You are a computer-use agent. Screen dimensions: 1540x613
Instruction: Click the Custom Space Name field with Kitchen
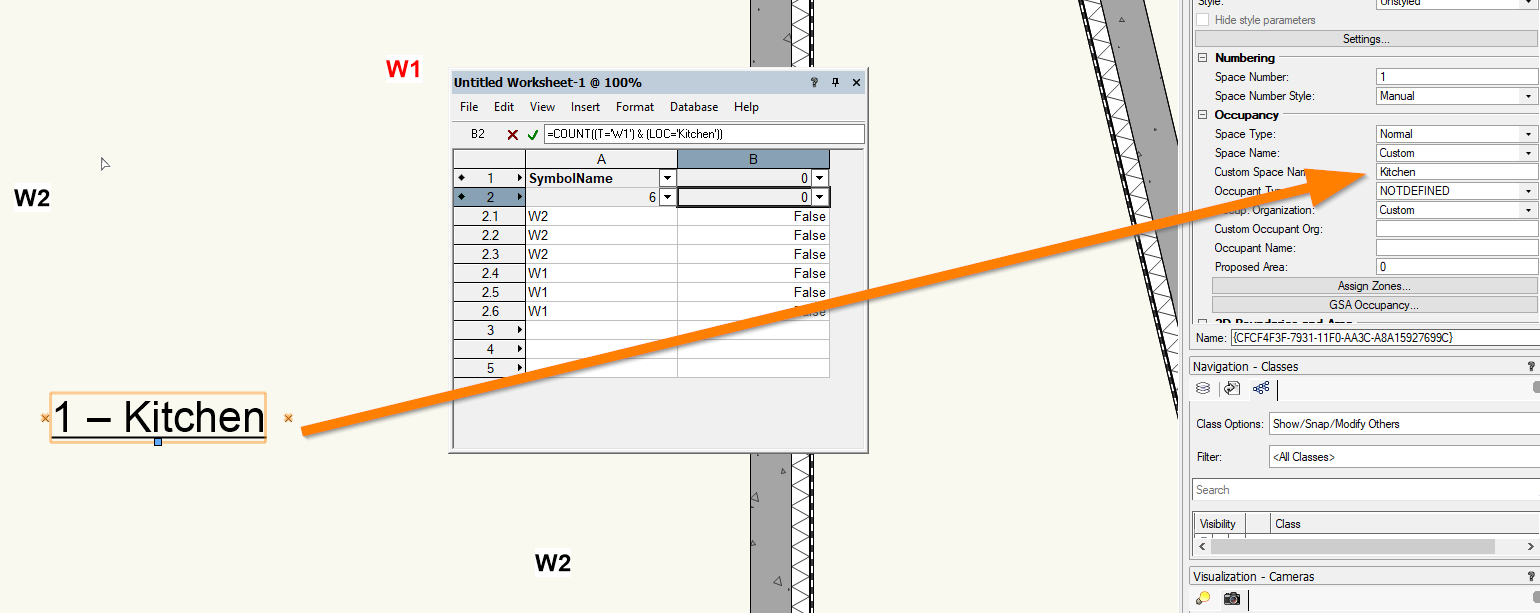coord(1456,172)
